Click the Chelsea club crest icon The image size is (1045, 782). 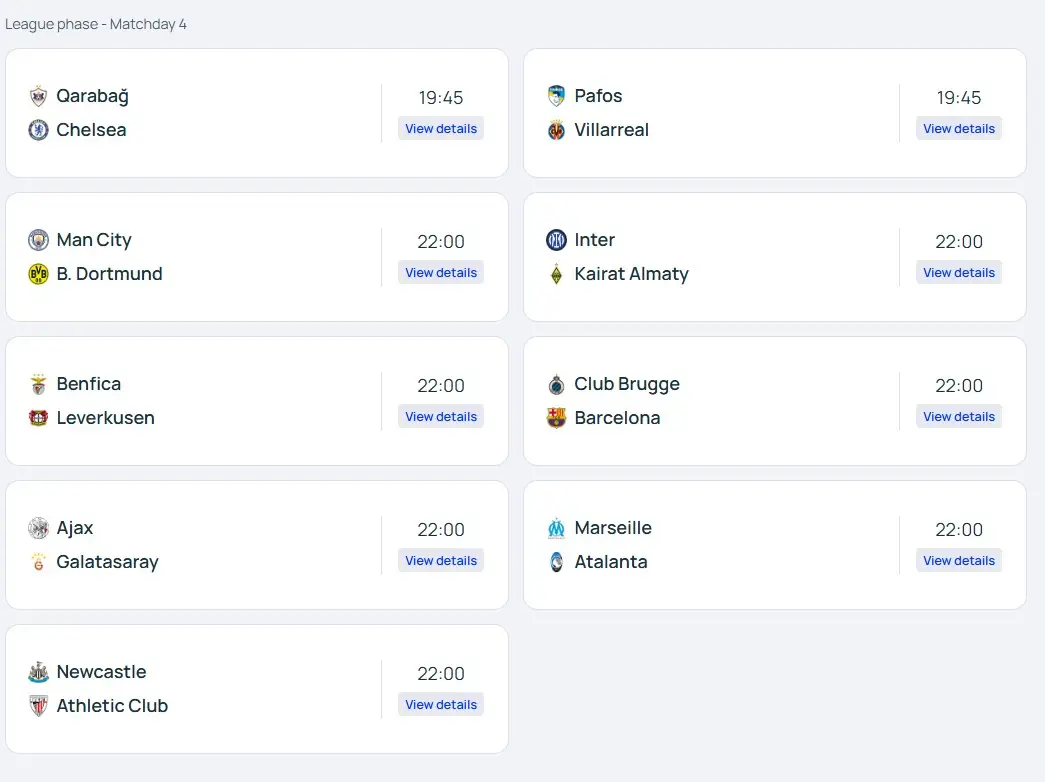pos(38,130)
